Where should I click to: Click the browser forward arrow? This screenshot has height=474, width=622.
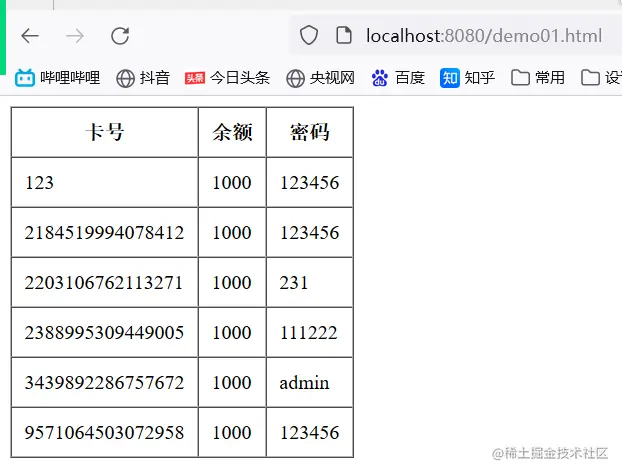75,36
